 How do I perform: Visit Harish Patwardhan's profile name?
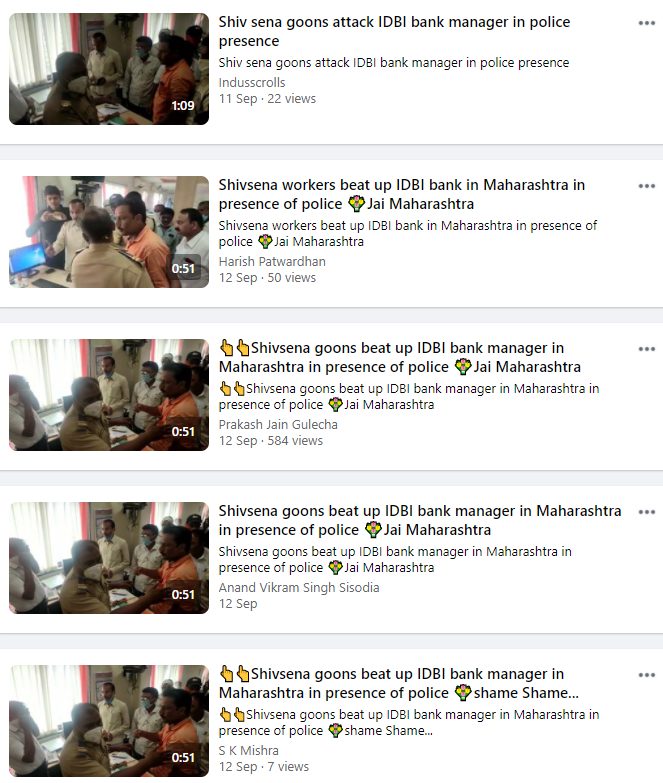(x=272, y=261)
